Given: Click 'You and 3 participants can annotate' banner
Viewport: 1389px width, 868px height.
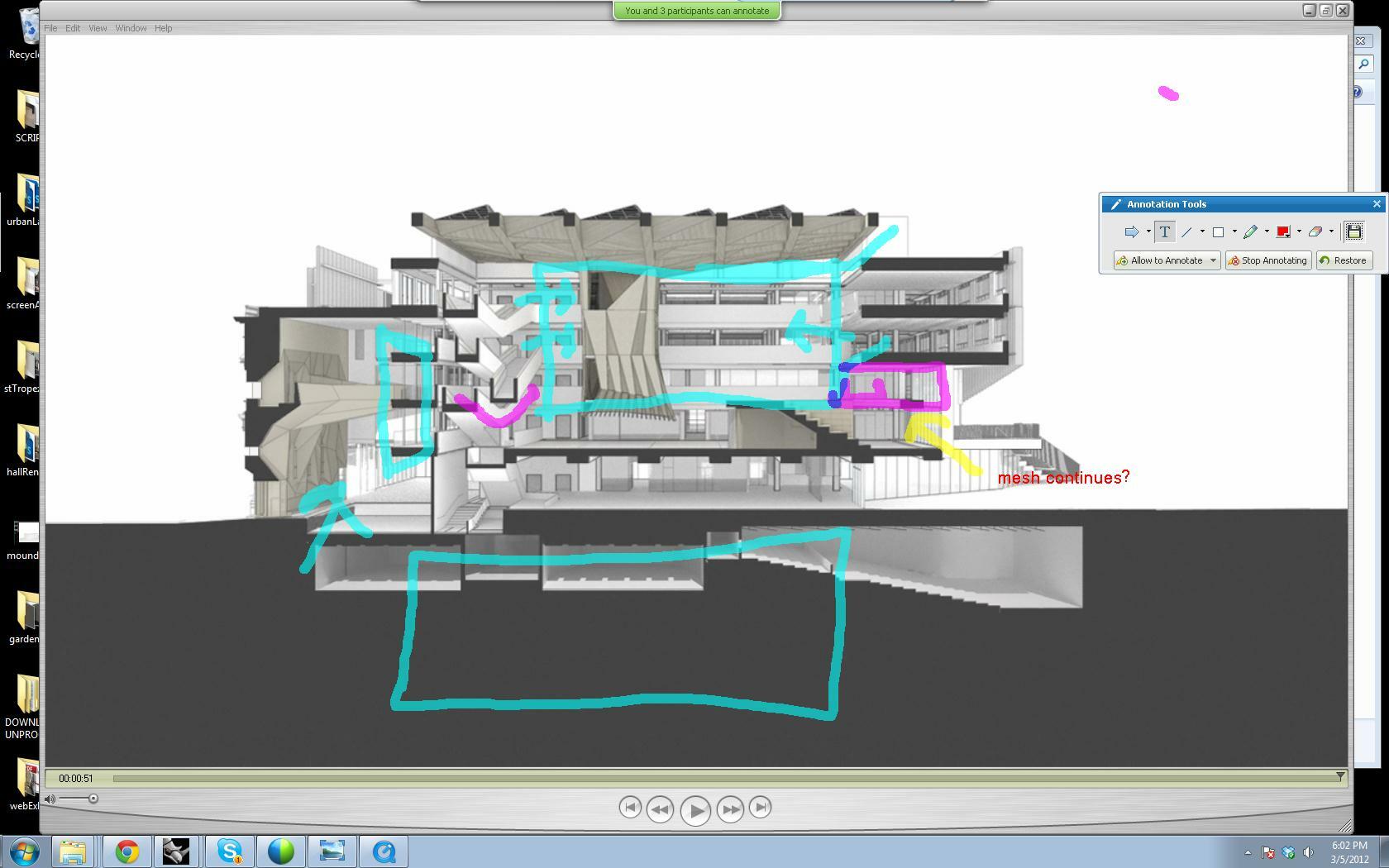Looking at the screenshot, I should (696, 11).
